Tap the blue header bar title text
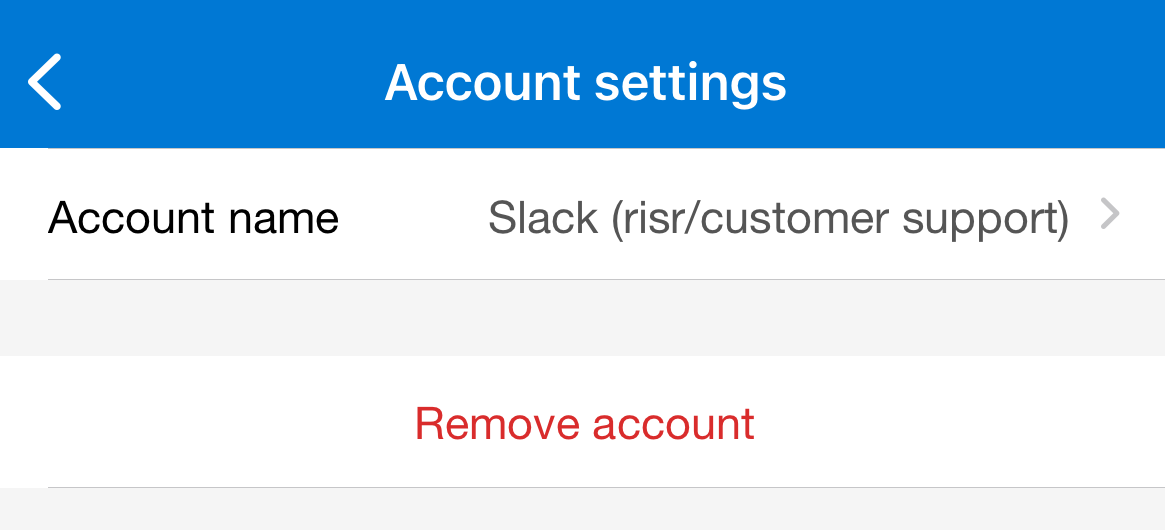 point(585,81)
